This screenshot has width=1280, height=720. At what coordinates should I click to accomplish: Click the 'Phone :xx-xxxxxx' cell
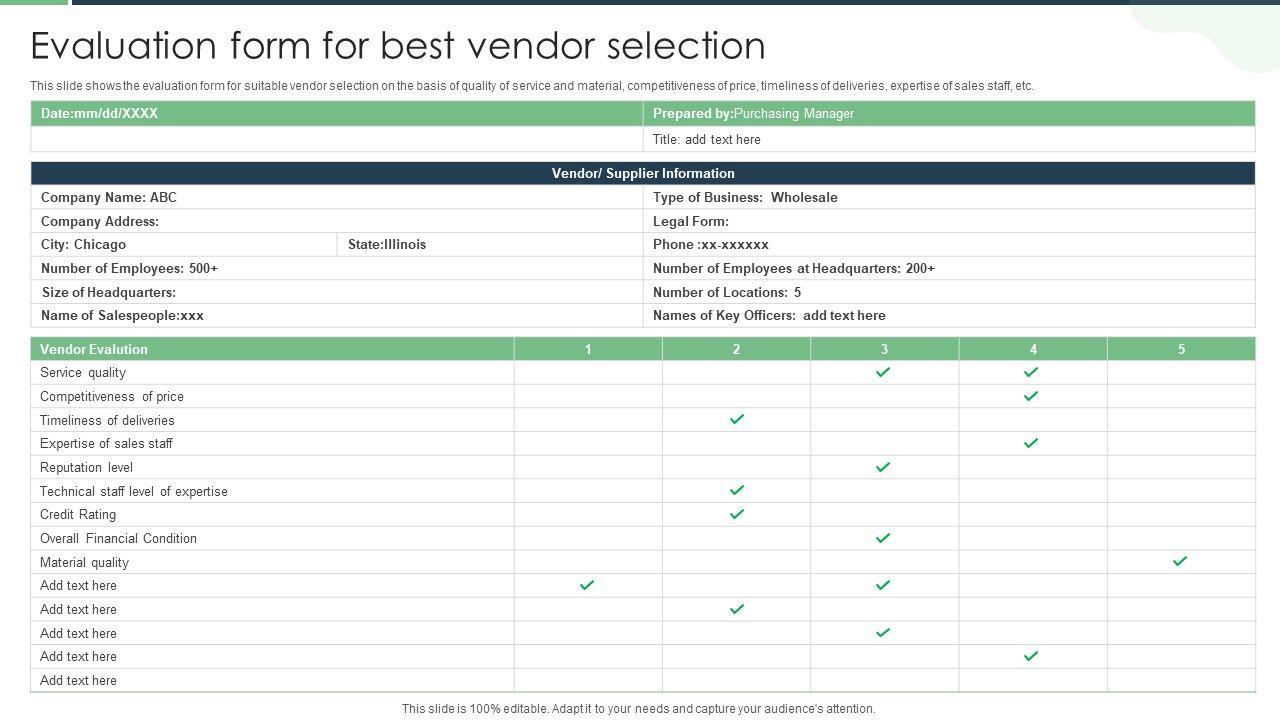click(x=949, y=244)
